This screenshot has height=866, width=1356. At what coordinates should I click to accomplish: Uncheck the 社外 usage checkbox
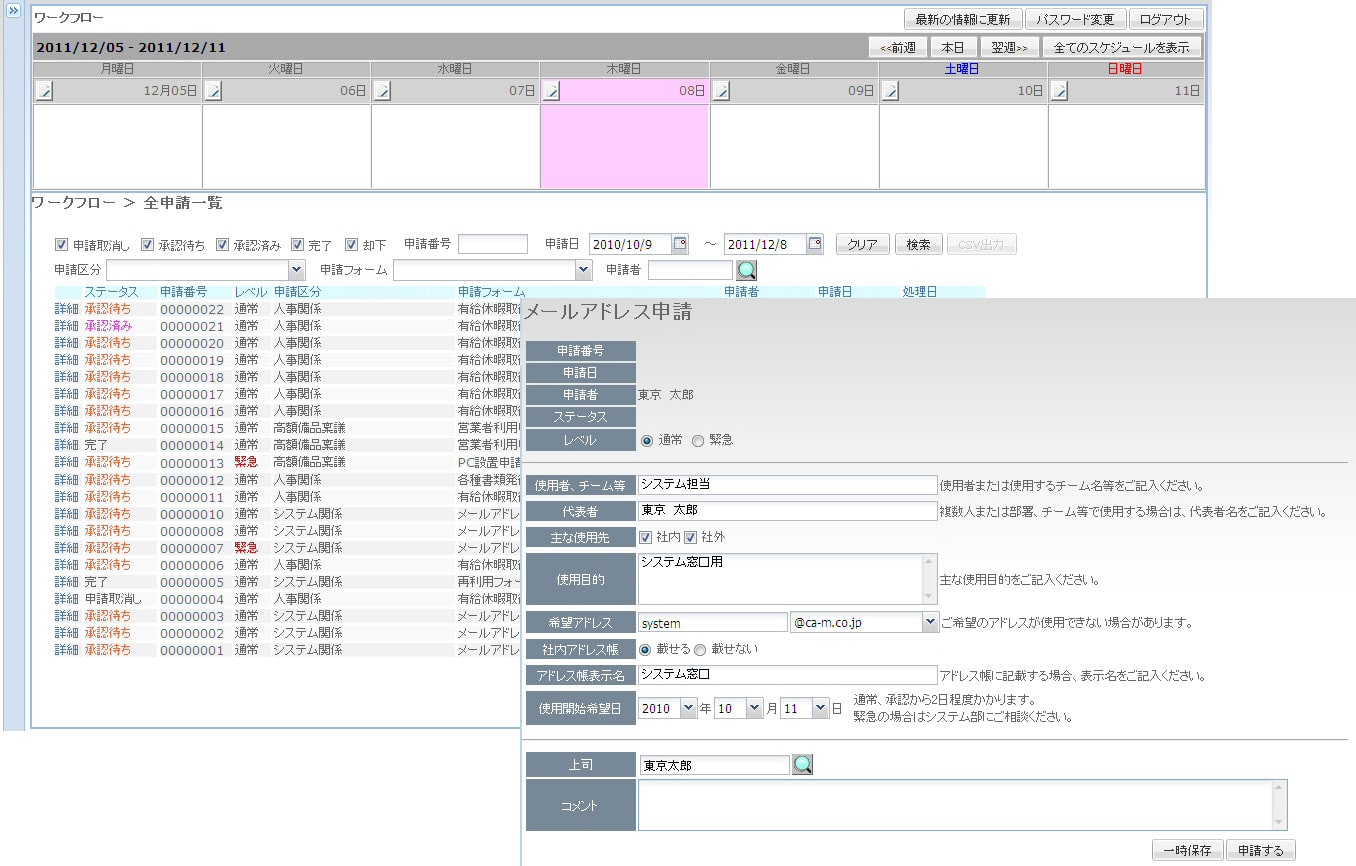tap(690, 538)
